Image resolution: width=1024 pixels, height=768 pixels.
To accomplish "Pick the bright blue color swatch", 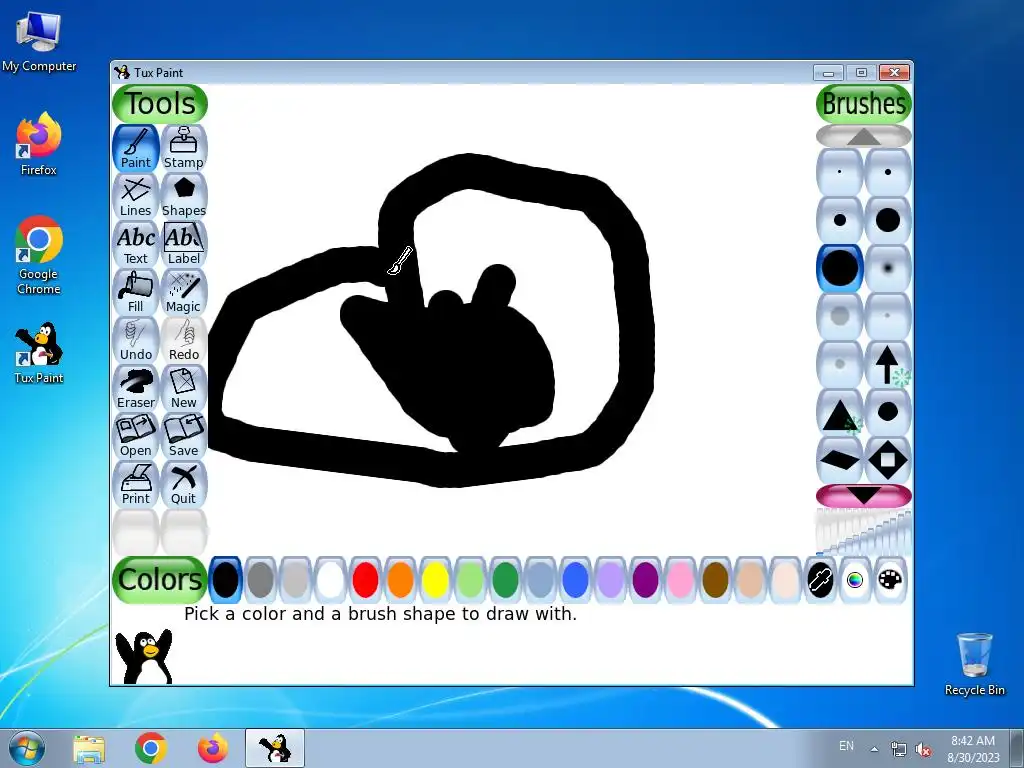I will (x=575, y=580).
